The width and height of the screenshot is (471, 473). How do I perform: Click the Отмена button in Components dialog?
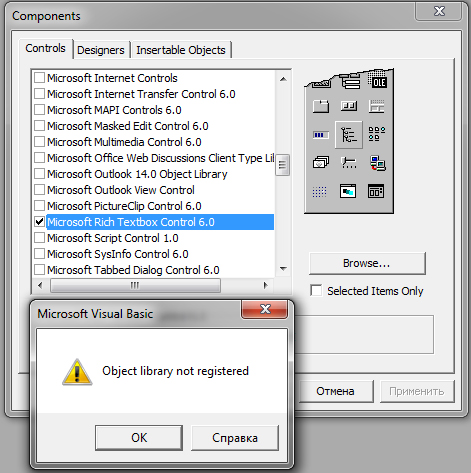tap(335, 391)
